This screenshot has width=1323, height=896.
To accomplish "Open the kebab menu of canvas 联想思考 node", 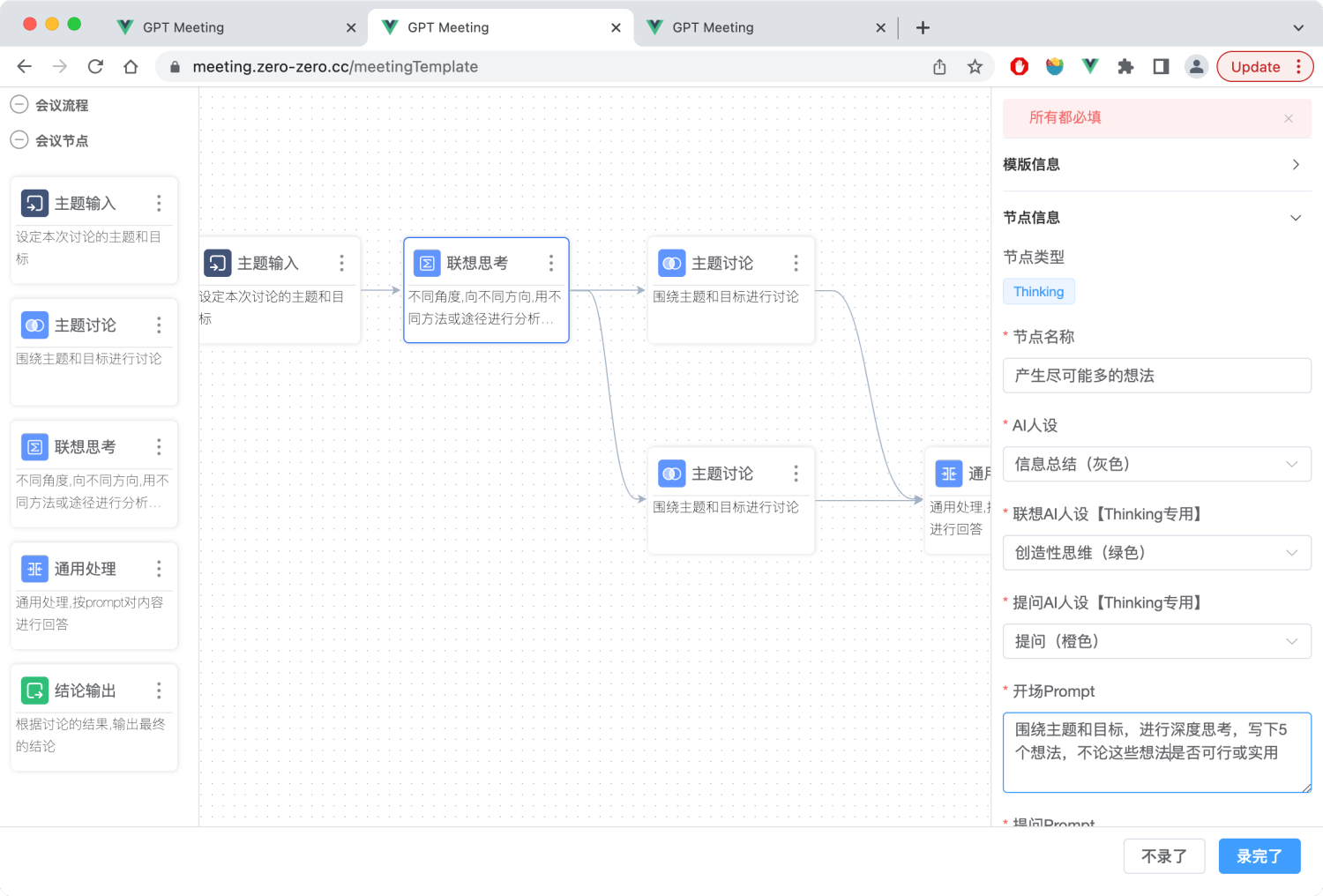I will pyautogui.click(x=550, y=263).
